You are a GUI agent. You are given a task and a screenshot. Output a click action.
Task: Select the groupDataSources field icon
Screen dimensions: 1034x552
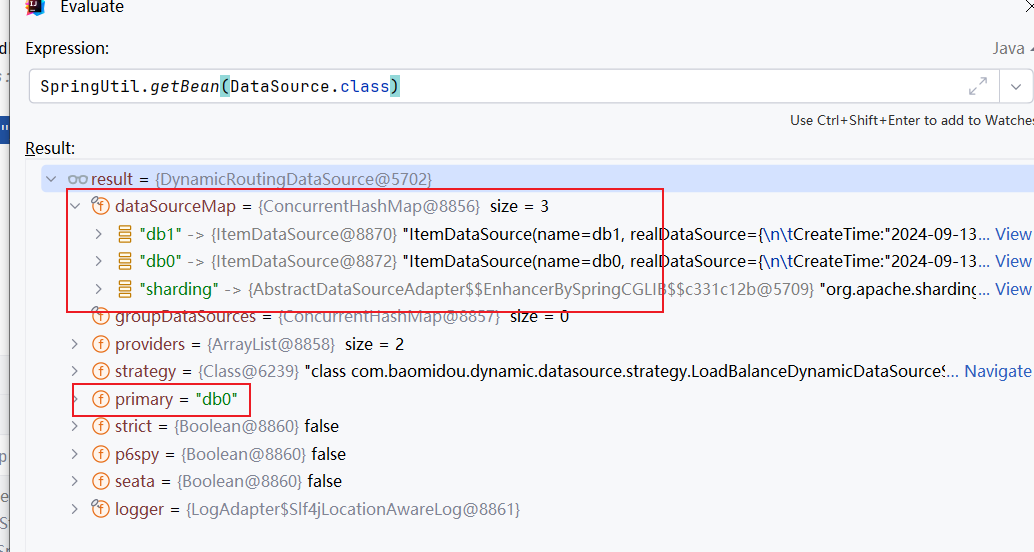(x=100, y=317)
